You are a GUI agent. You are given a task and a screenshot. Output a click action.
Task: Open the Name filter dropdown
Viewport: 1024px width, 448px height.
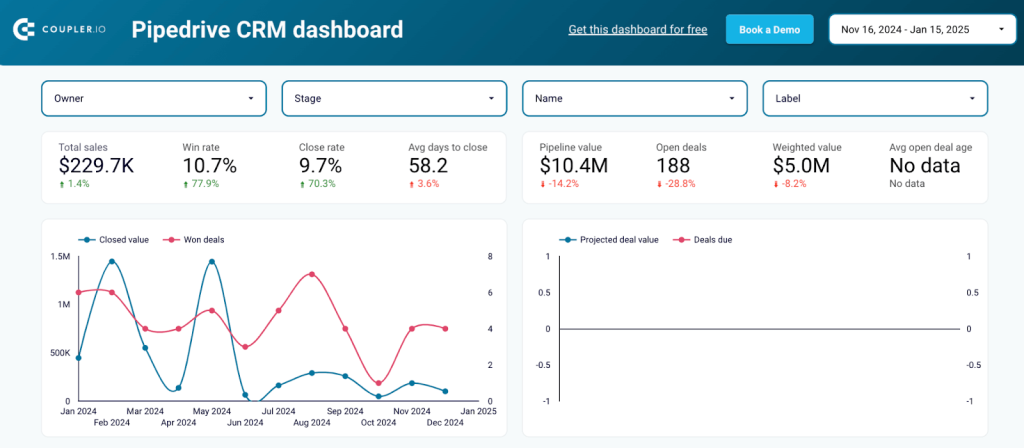point(635,99)
